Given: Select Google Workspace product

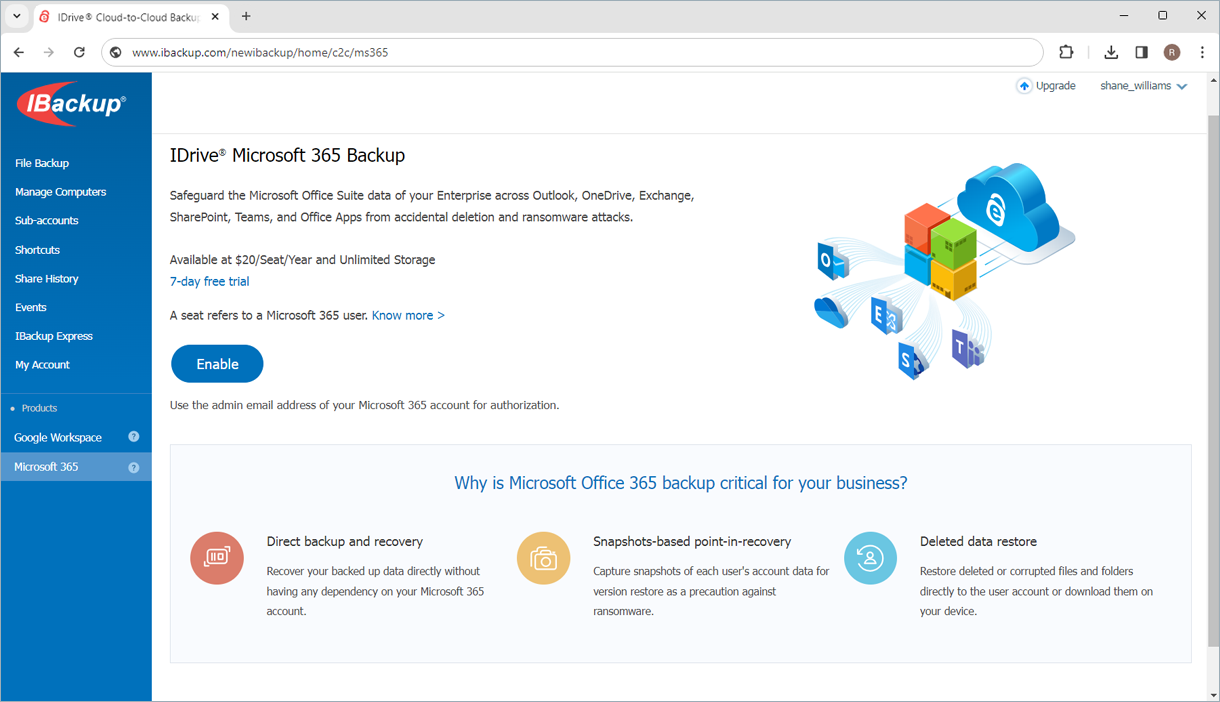Looking at the screenshot, I should [58, 437].
